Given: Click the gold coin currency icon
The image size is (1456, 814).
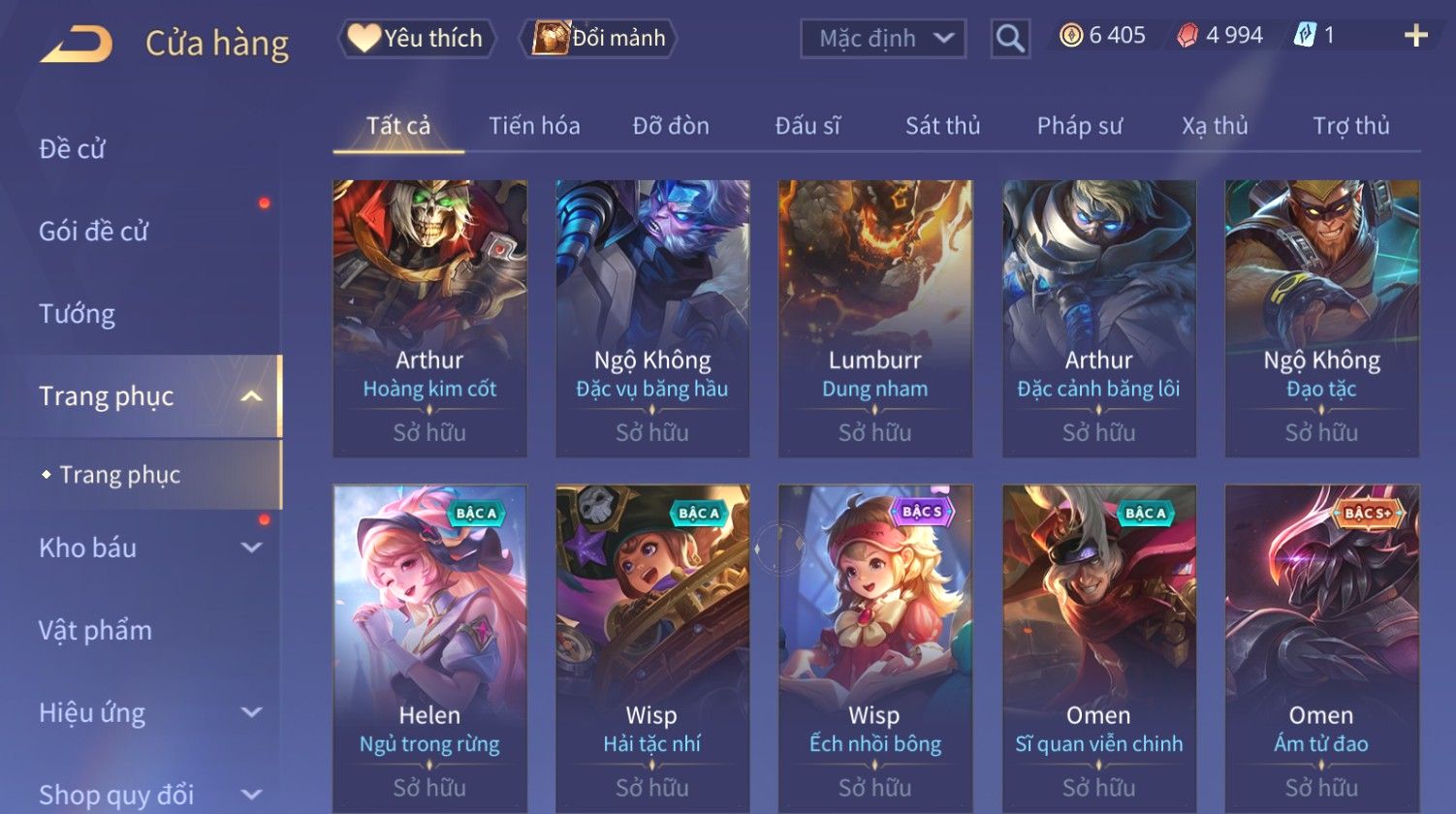Looking at the screenshot, I should 1070,36.
